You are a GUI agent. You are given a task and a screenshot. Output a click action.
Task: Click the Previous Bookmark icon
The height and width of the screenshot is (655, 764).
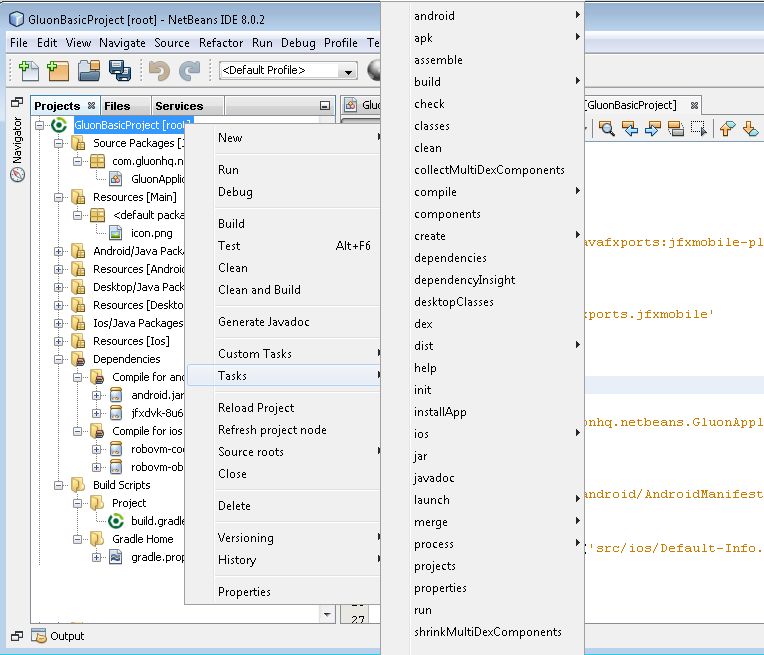[x=727, y=129]
